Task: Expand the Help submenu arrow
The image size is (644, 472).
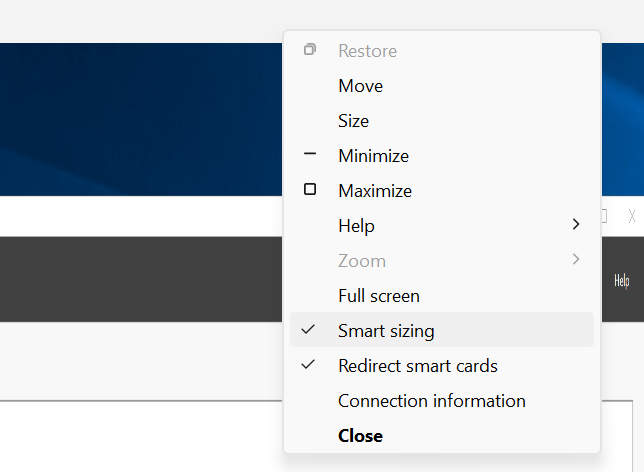Action: click(576, 224)
